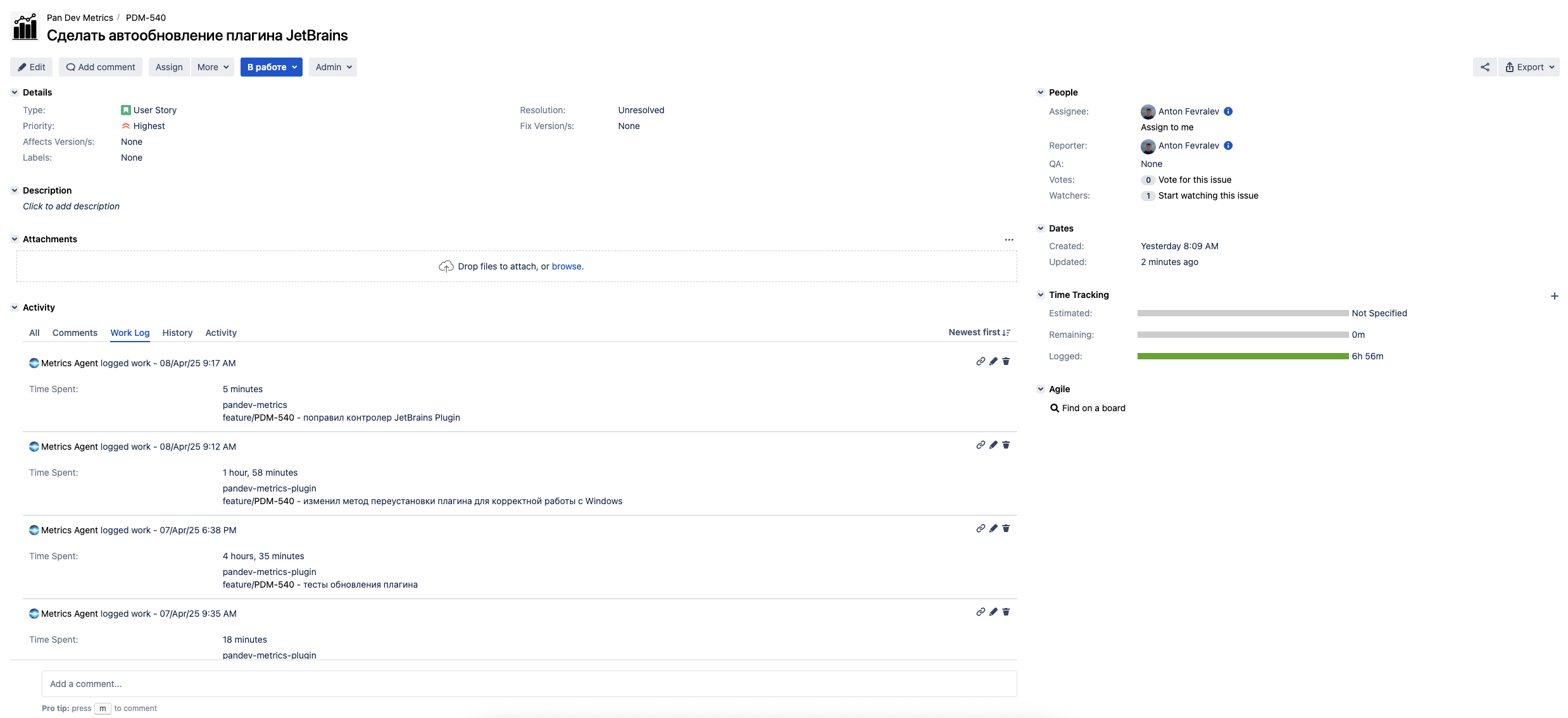
Task: Delete the 6:38 PM work log entry
Action: pos(1006,528)
